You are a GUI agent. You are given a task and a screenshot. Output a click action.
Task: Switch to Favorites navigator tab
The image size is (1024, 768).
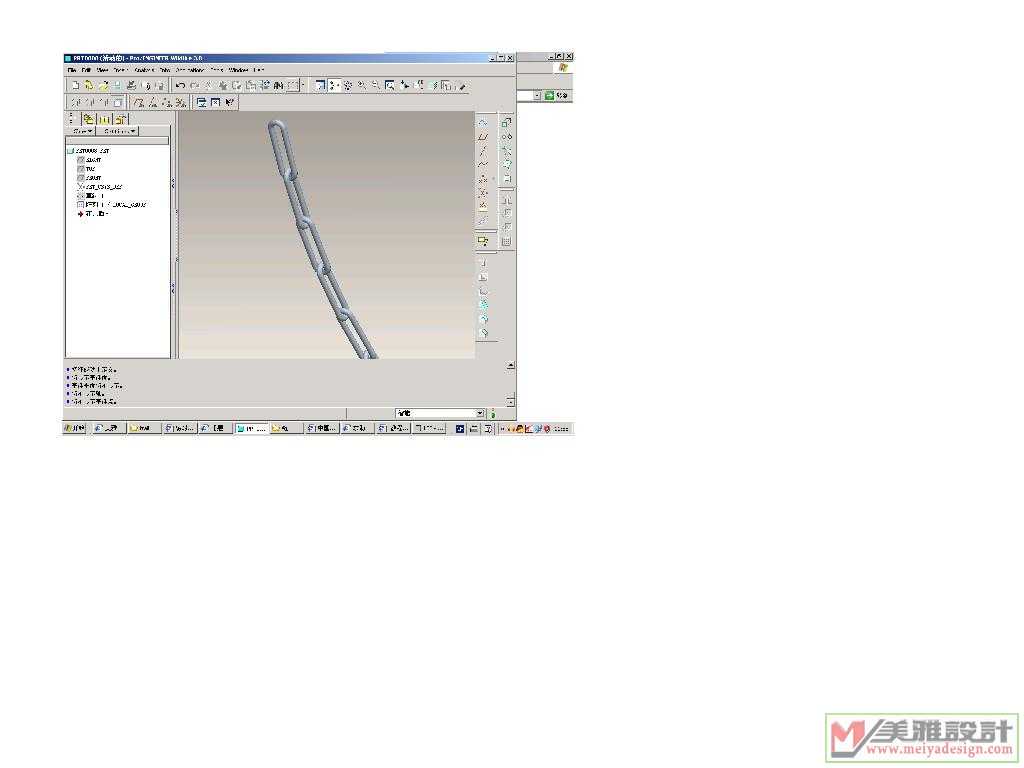click(x=120, y=120)
